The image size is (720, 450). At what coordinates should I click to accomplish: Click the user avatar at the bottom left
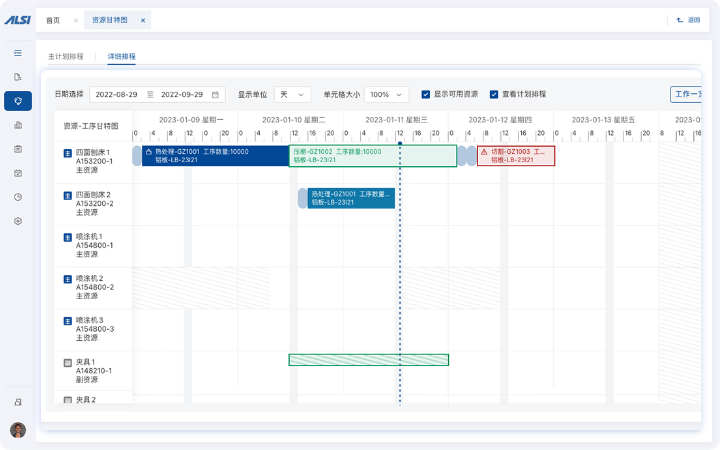pyautogui.click(x=18, y=430)
